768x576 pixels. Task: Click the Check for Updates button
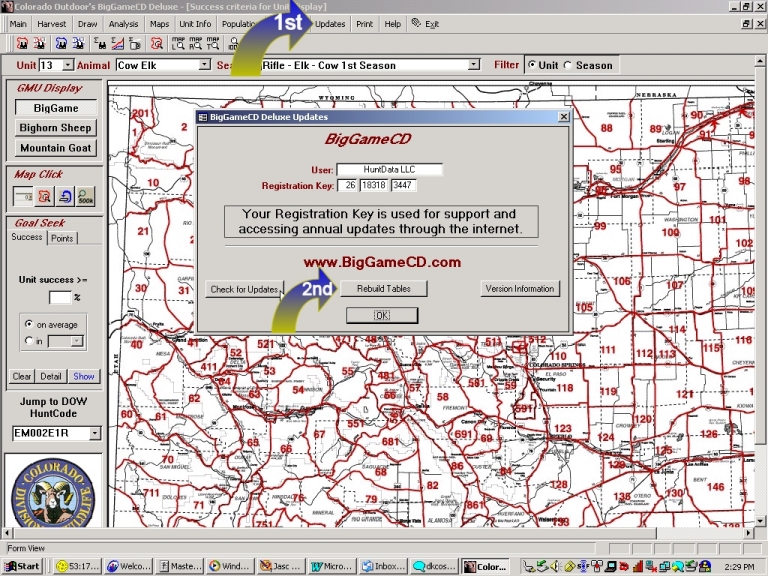[244, 289]
